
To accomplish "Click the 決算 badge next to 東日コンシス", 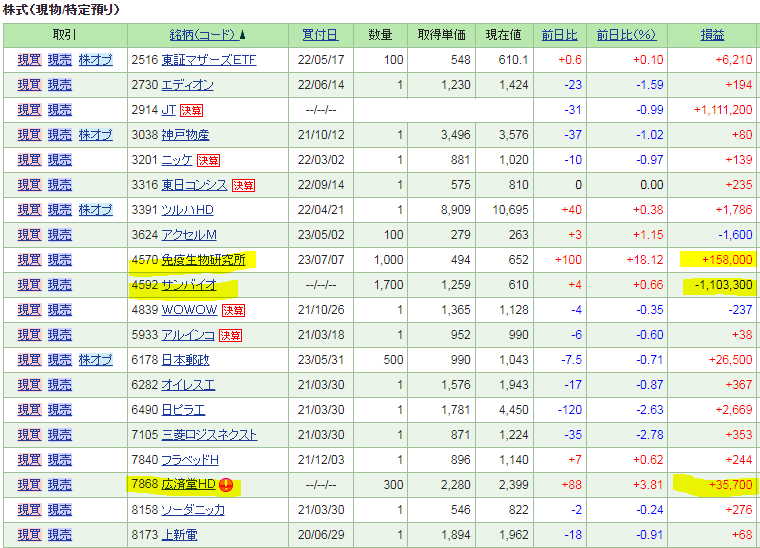I will point(243,186).
